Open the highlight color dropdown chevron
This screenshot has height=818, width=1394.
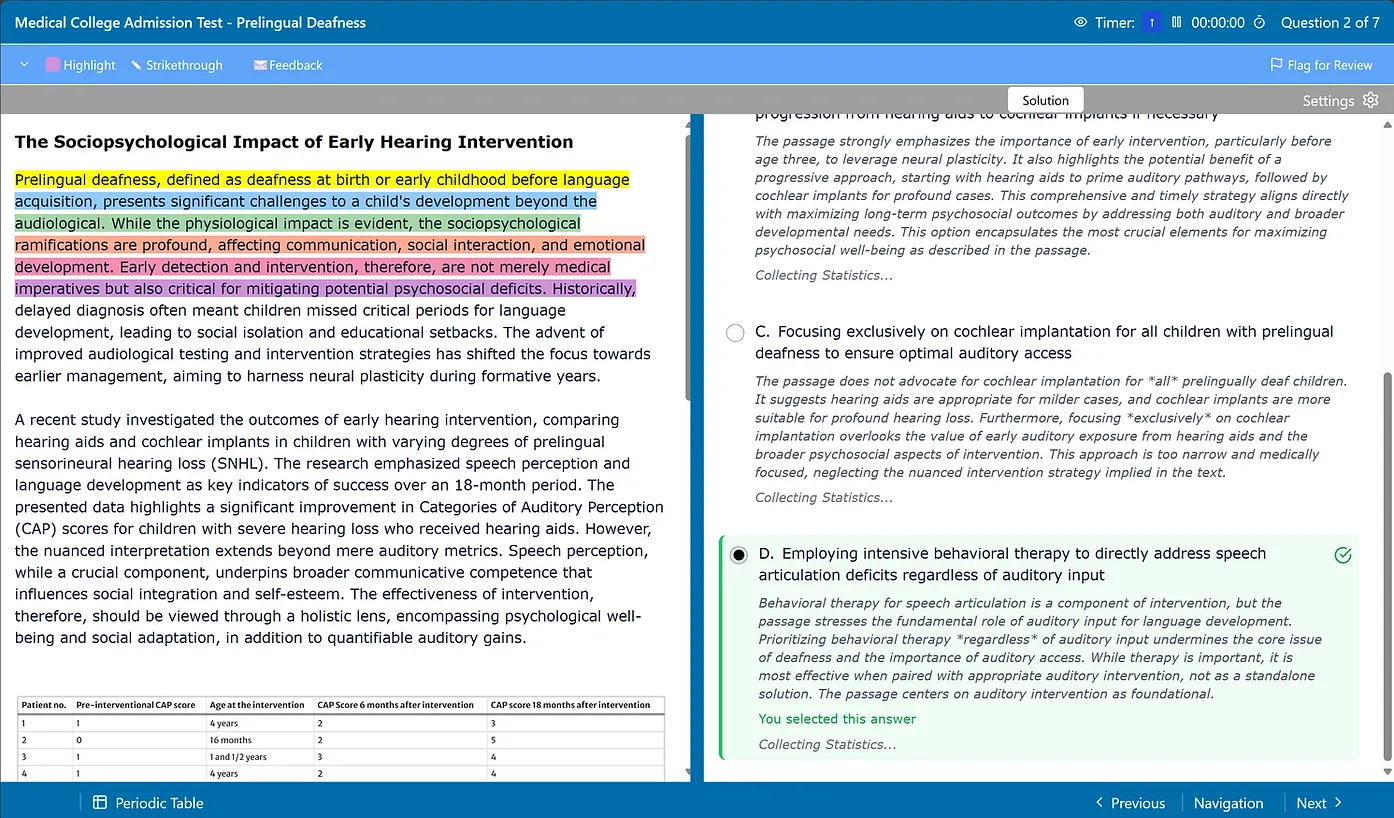[25, 65]
